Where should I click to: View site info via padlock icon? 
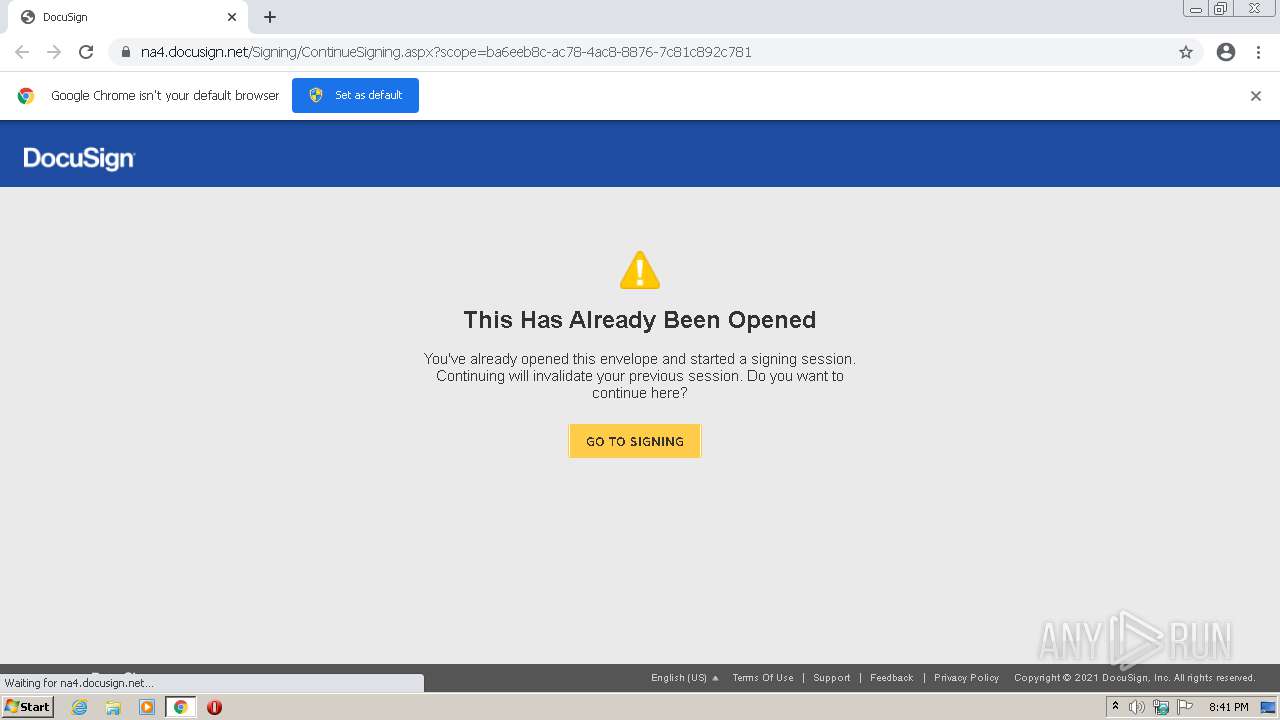[x=126, y=52]
